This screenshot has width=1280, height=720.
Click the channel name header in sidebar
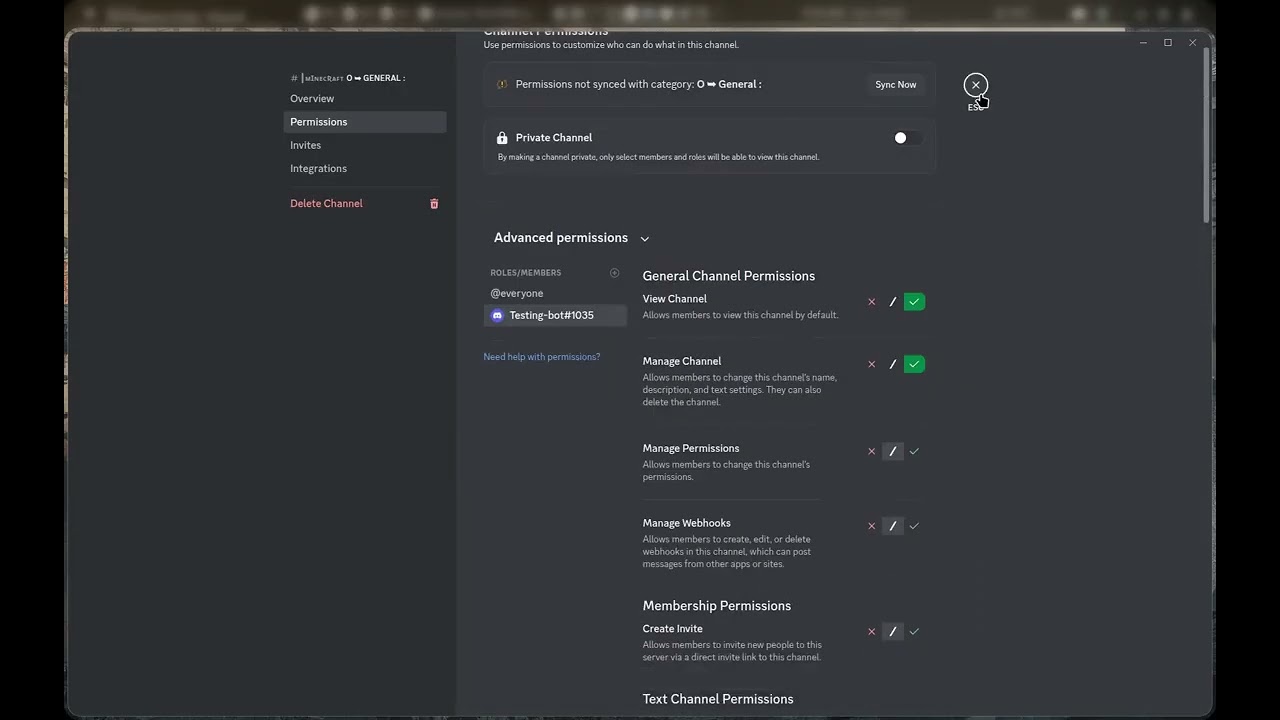[348, 78]
